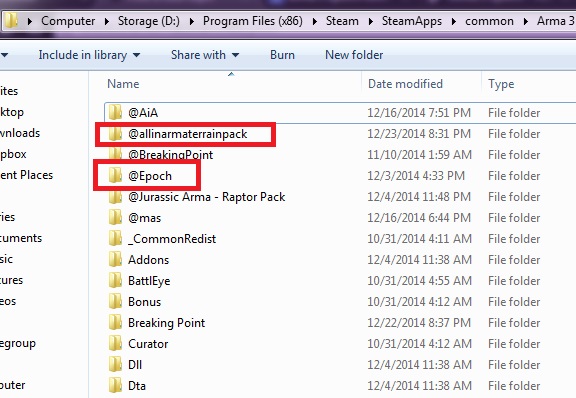This screenshot has width=576, height=398.
Task: Click the 12/4/2014 11:48 PM date cell
Action: coord(419,197)
